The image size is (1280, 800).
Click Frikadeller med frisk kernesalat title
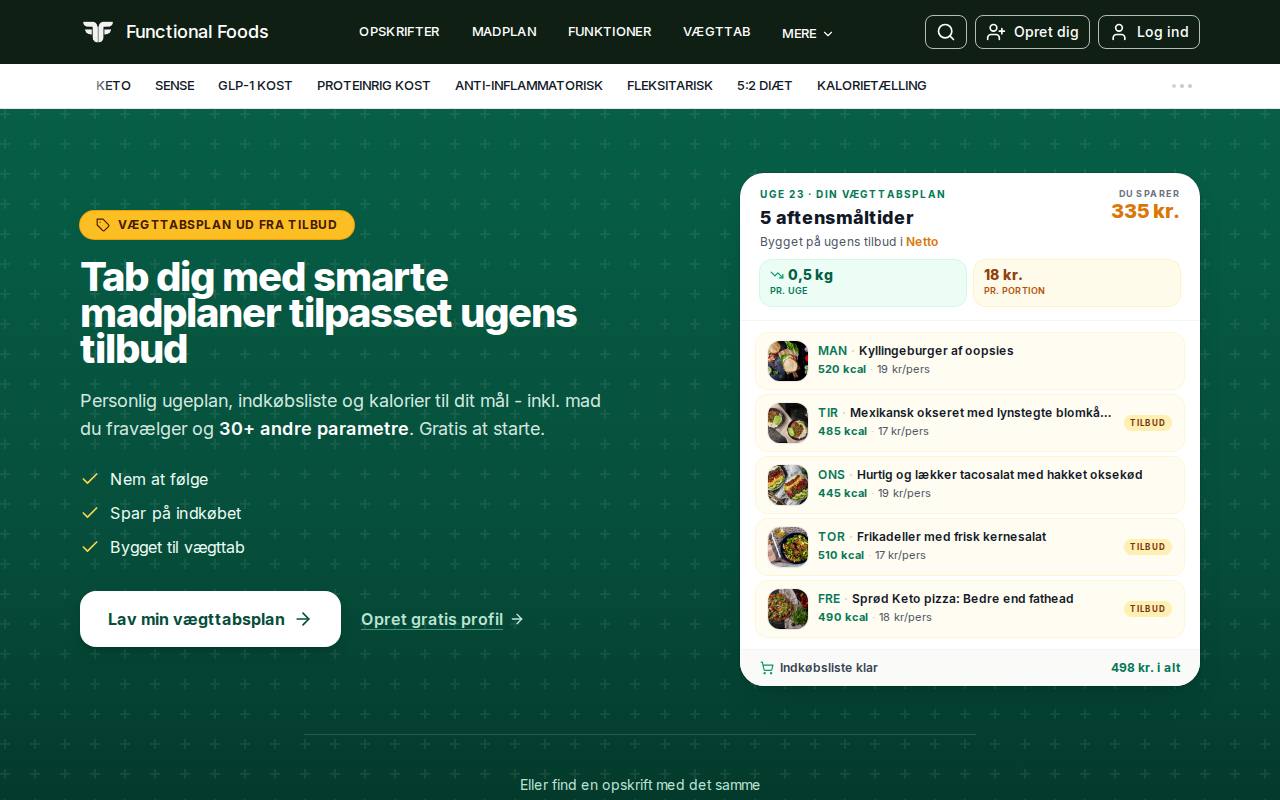click(x=951, y=537)
